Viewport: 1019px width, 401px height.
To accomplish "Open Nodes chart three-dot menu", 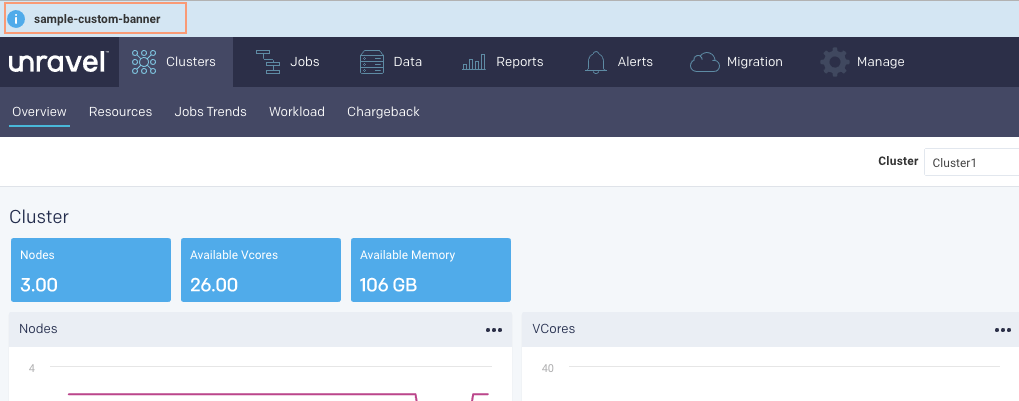I will [x=493, y=329].
